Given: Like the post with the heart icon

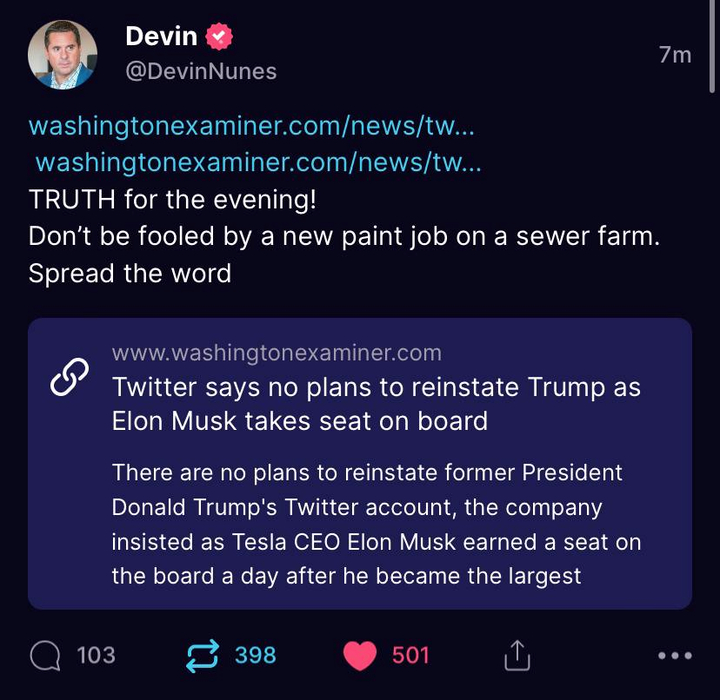Looking at the screenshot, I should (359, 656).
